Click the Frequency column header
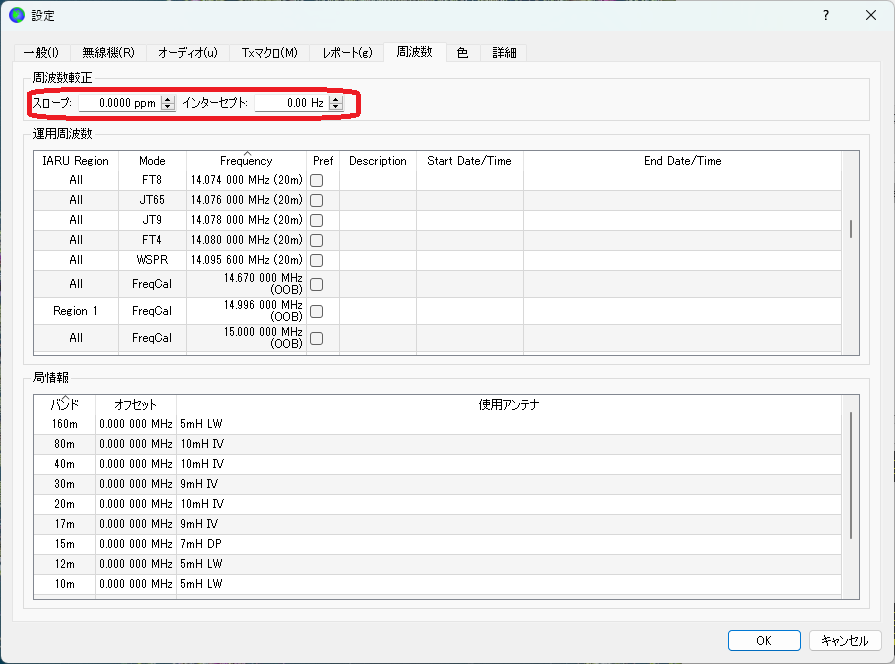 point(247,161)
